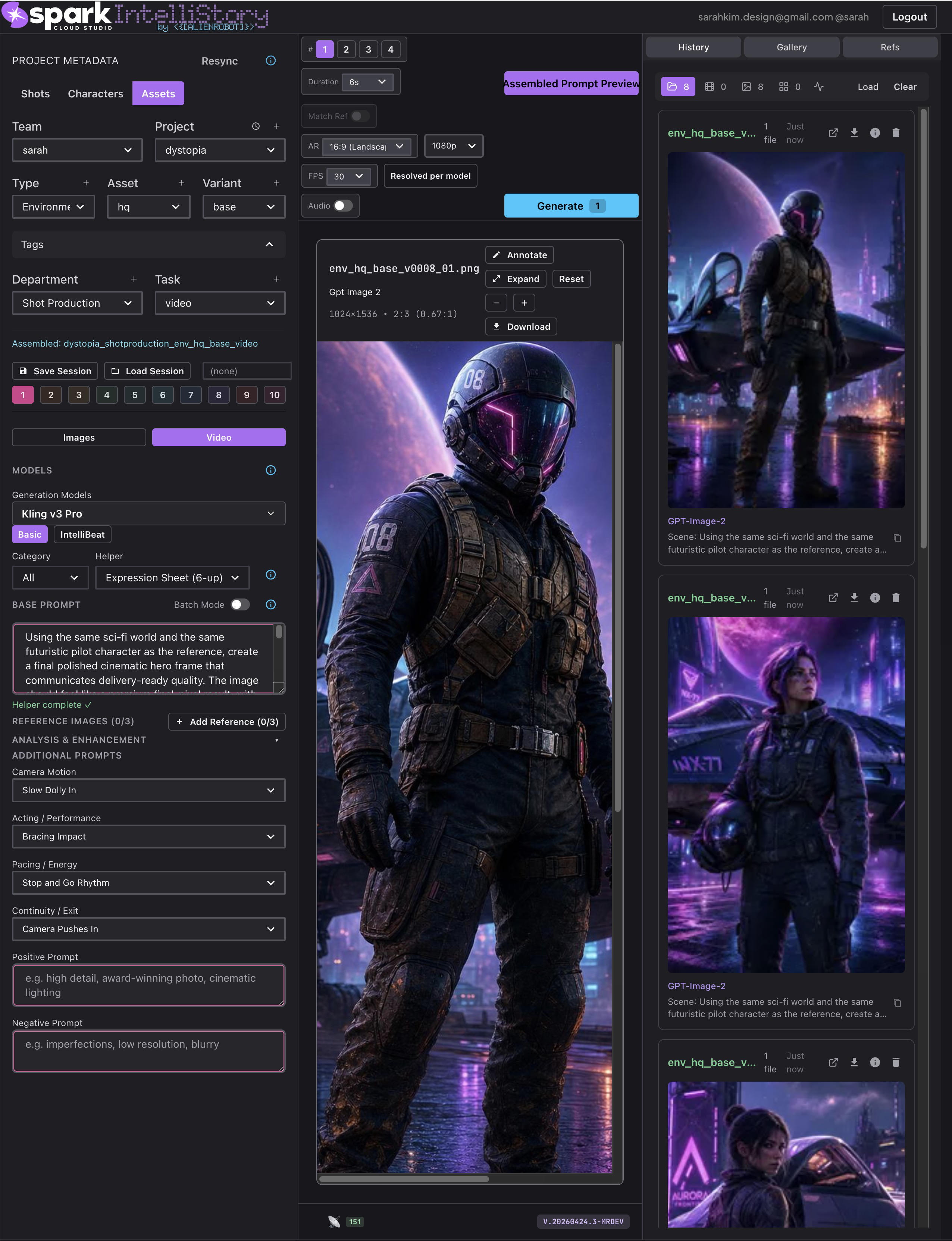Open the 1080p resolution dropdown
952x1241 pixels.
[x=453, y=146]
